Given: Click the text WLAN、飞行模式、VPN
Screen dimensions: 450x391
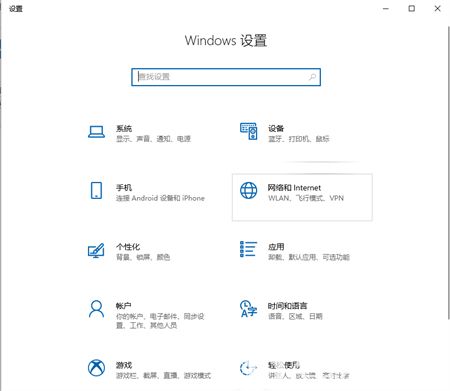Looking at the screenshot, I should (306, 198).
